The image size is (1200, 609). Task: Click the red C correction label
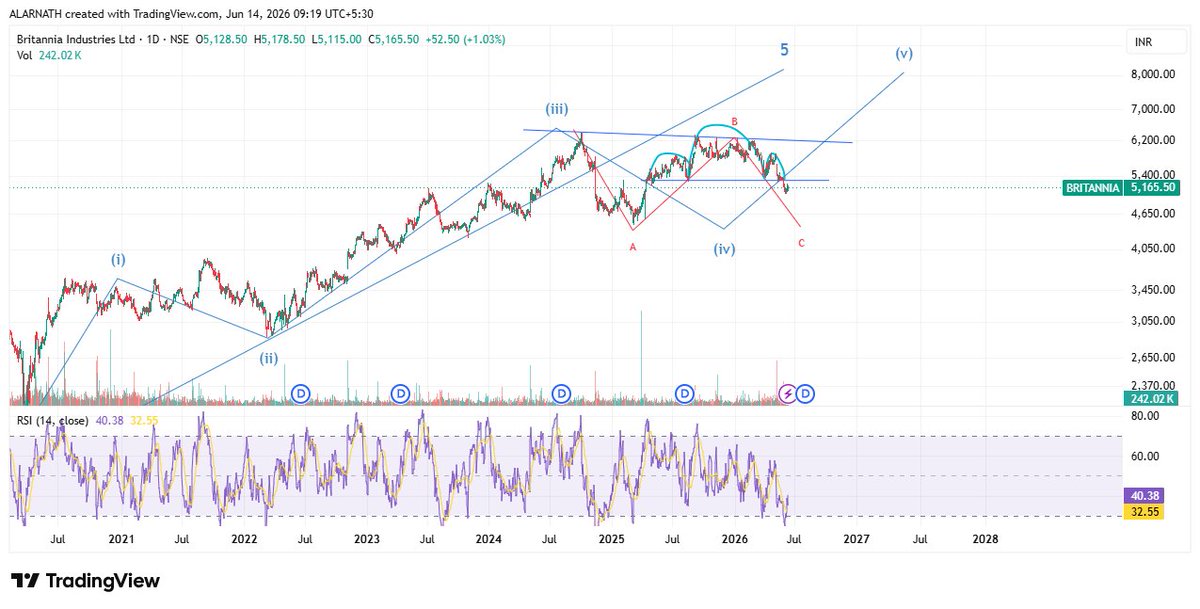click(x=802, y=243)
